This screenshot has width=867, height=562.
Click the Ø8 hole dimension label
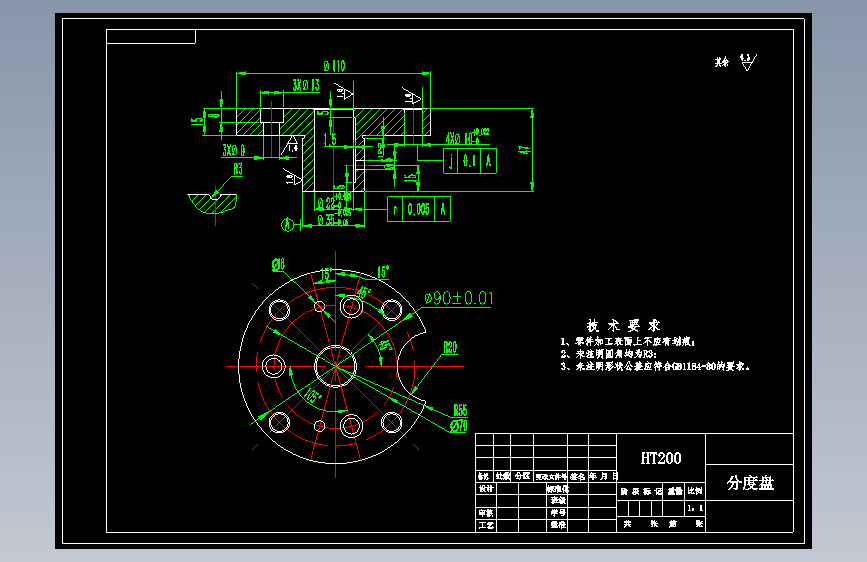278,265
